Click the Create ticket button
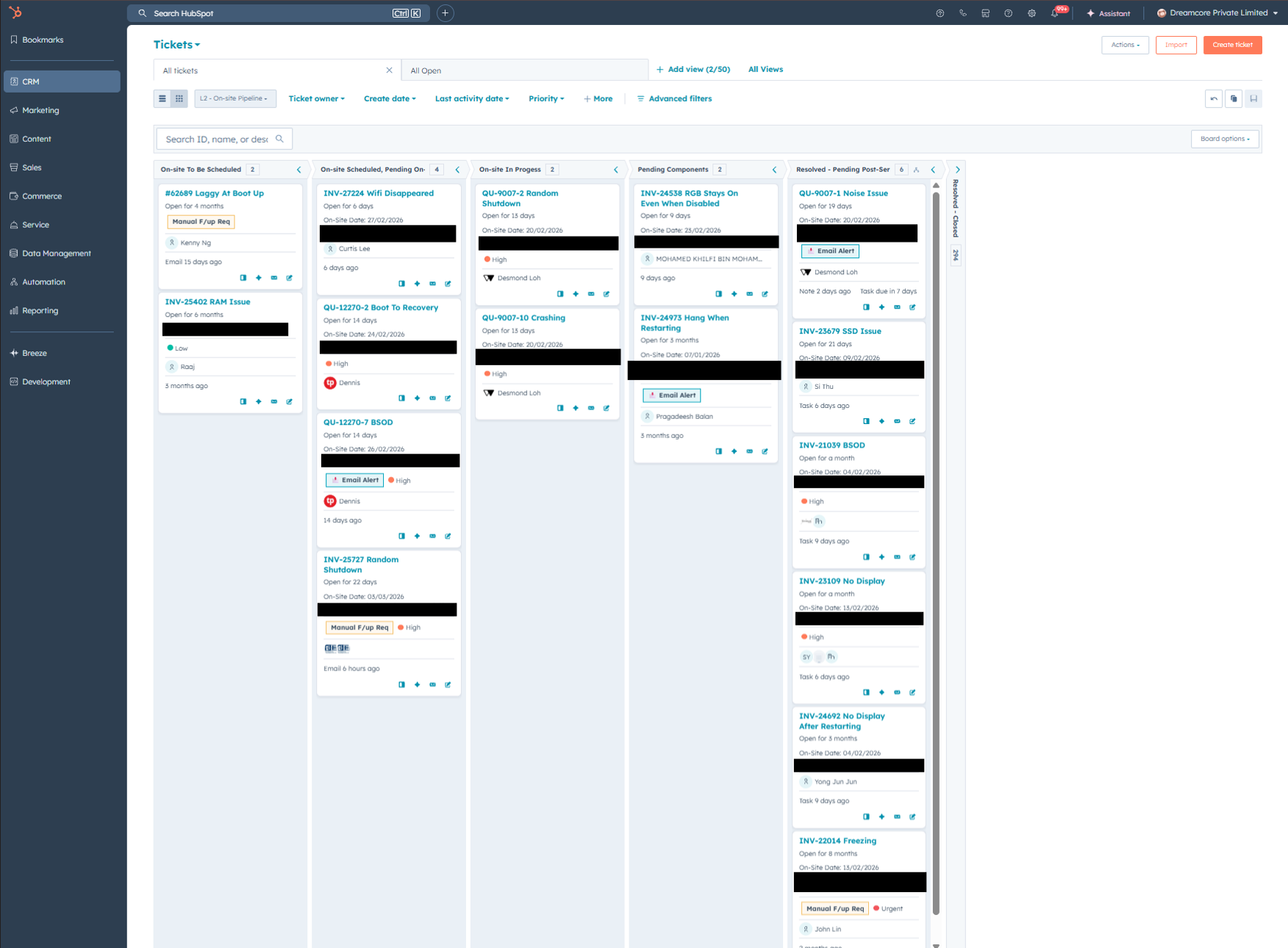 1232,45
